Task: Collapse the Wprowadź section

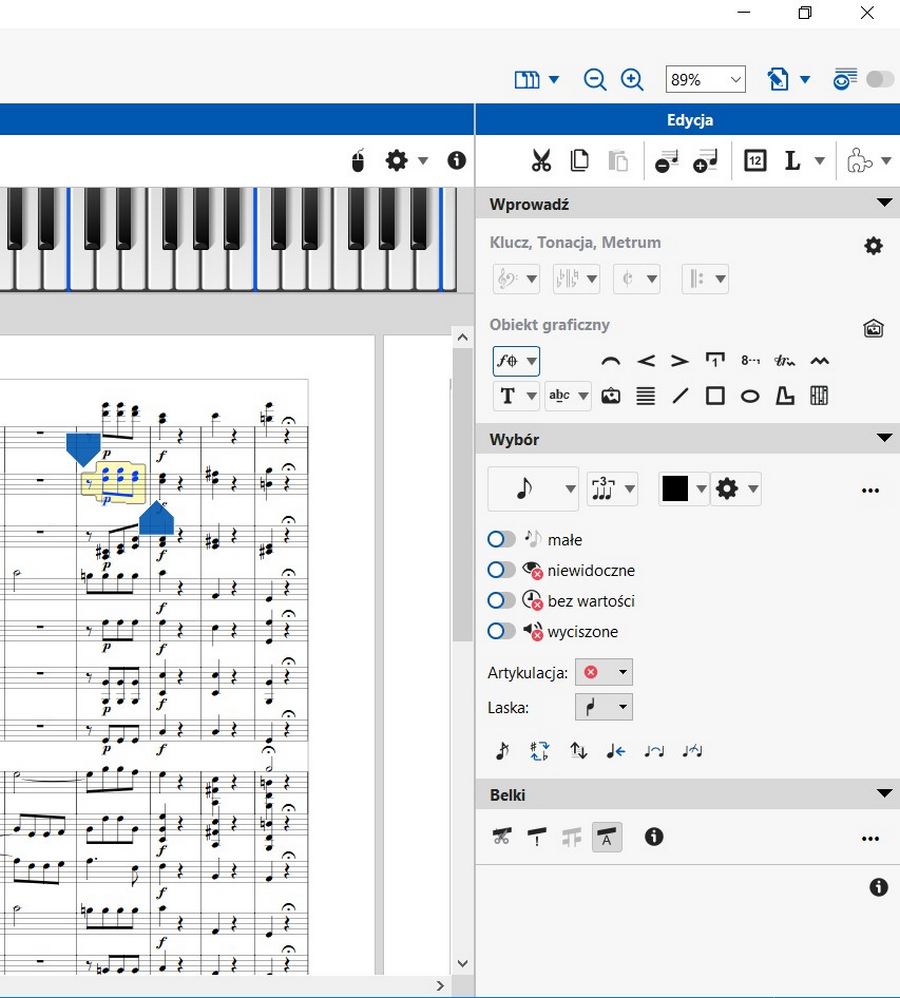Action: point(884,203)
